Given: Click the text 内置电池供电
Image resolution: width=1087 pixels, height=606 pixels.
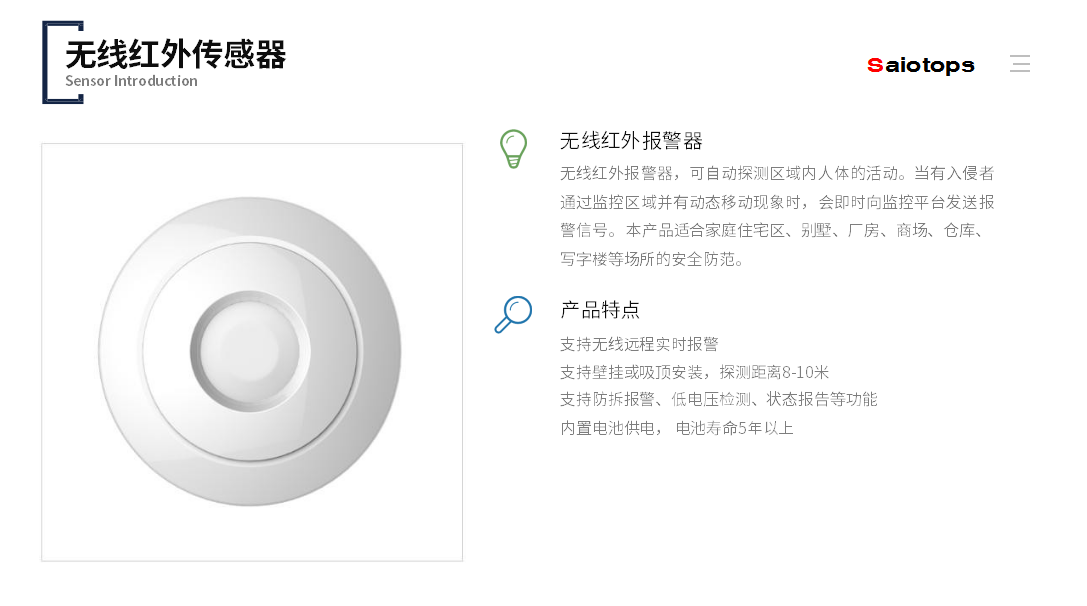Looking at the screenshot, I should (x=609, y=428).
